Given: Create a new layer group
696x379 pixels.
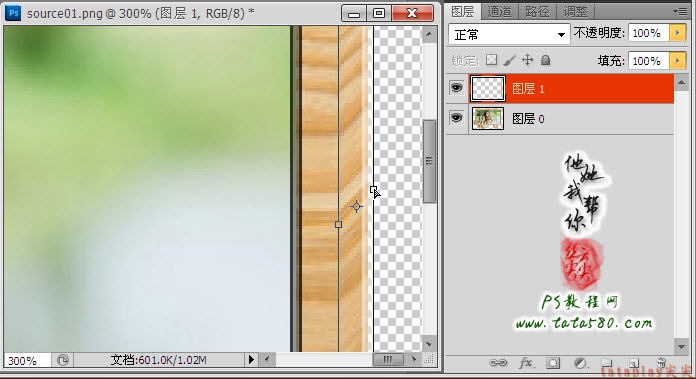Looking at the screenshot, I should tap(607, 363).
